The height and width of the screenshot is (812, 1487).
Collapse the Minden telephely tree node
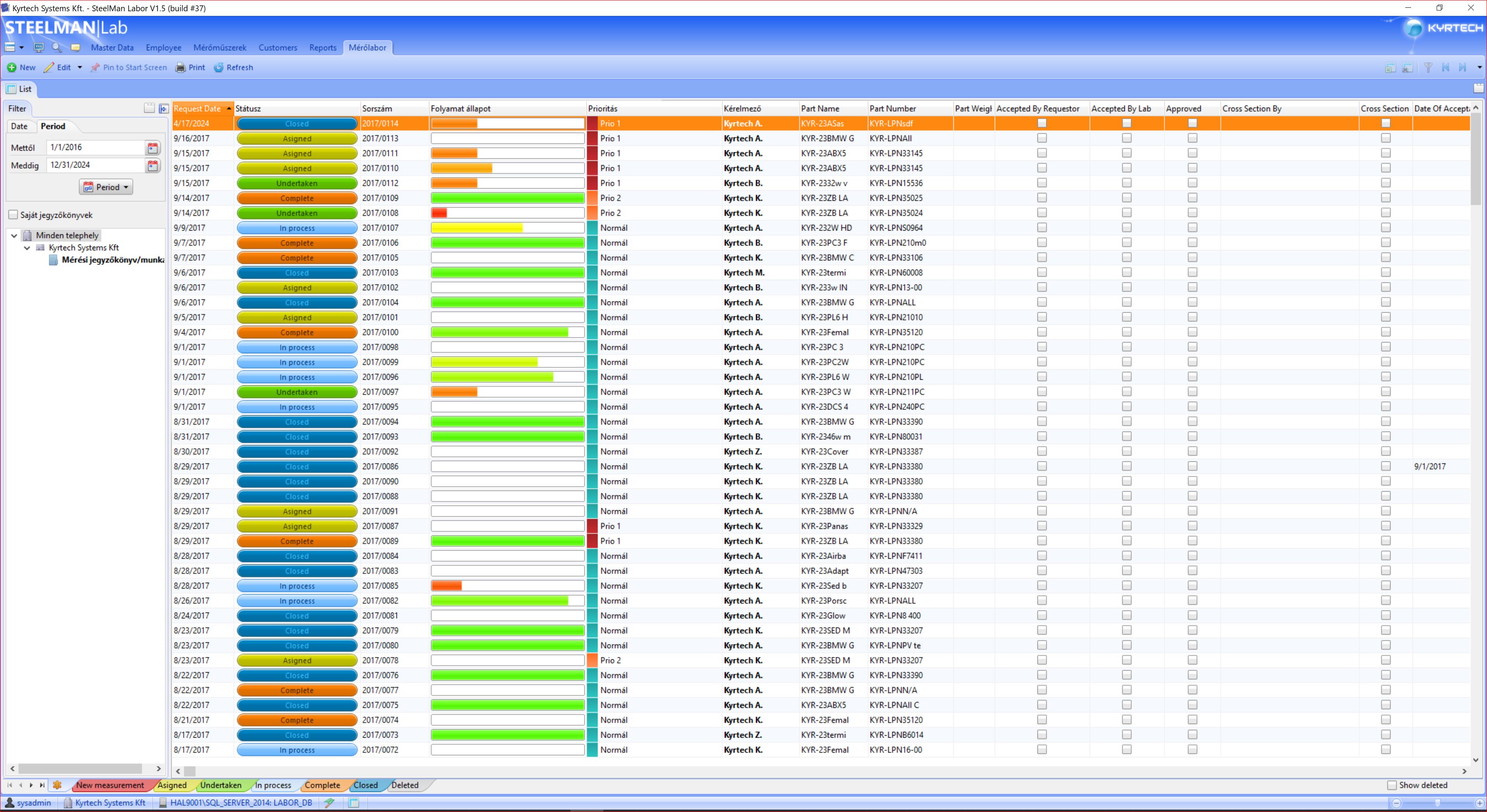tap(14, 236)
